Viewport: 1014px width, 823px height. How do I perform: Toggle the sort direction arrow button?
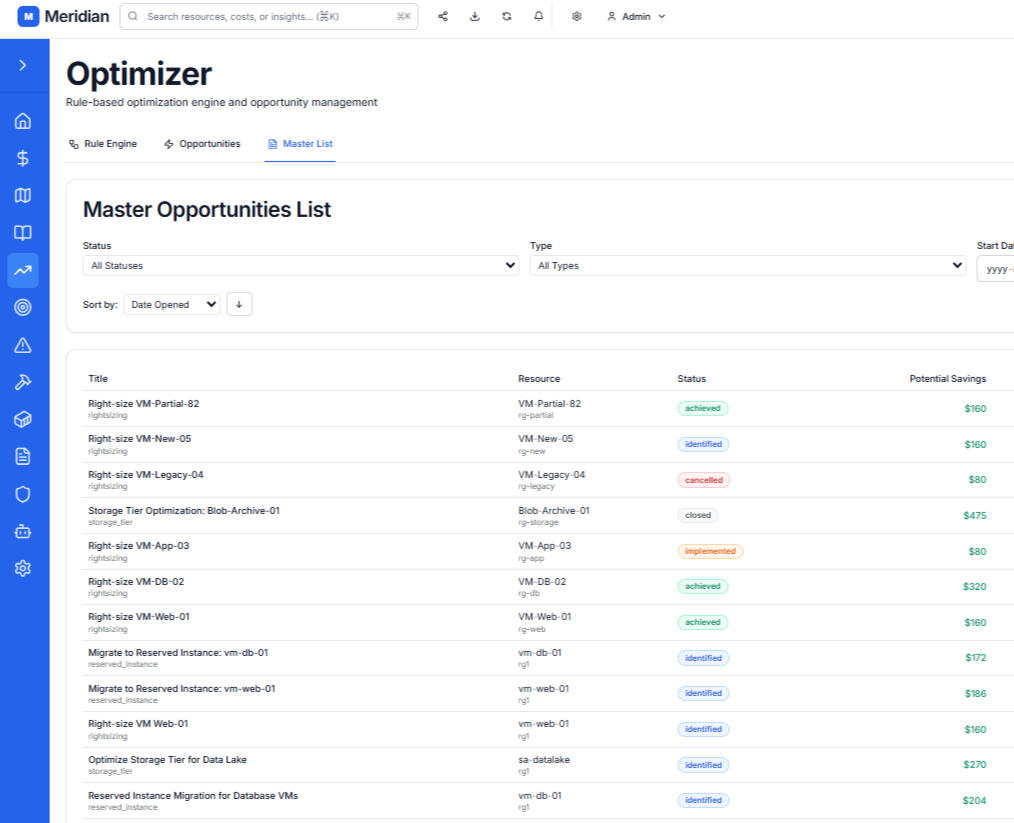pos(240,305)
